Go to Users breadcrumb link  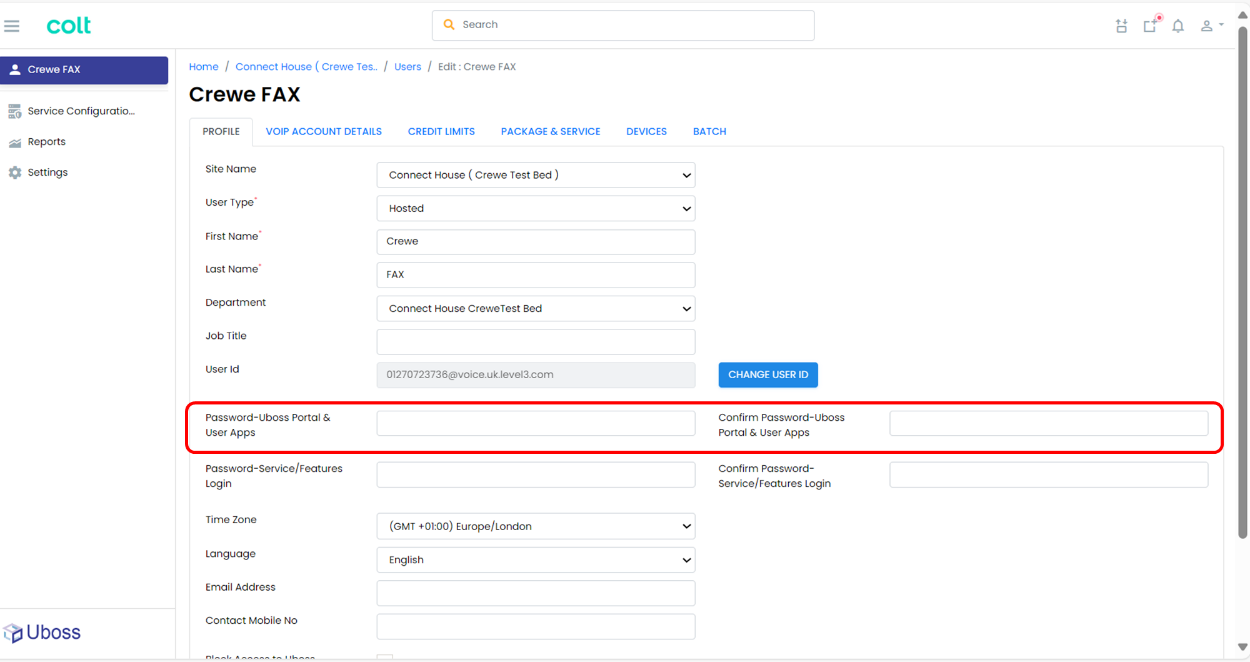[x=407, y=67]
